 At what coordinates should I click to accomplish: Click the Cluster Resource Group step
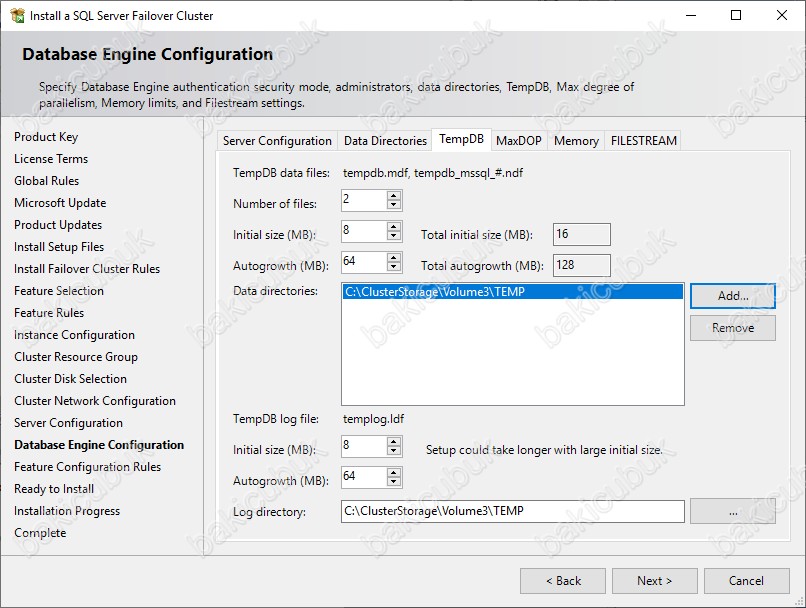click(76, 357)
